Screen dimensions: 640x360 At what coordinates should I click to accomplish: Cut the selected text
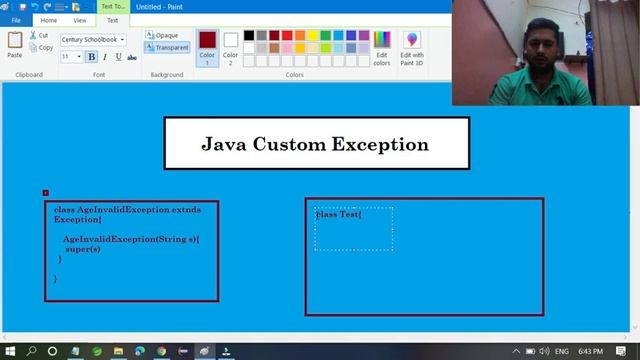coord(39,36)
